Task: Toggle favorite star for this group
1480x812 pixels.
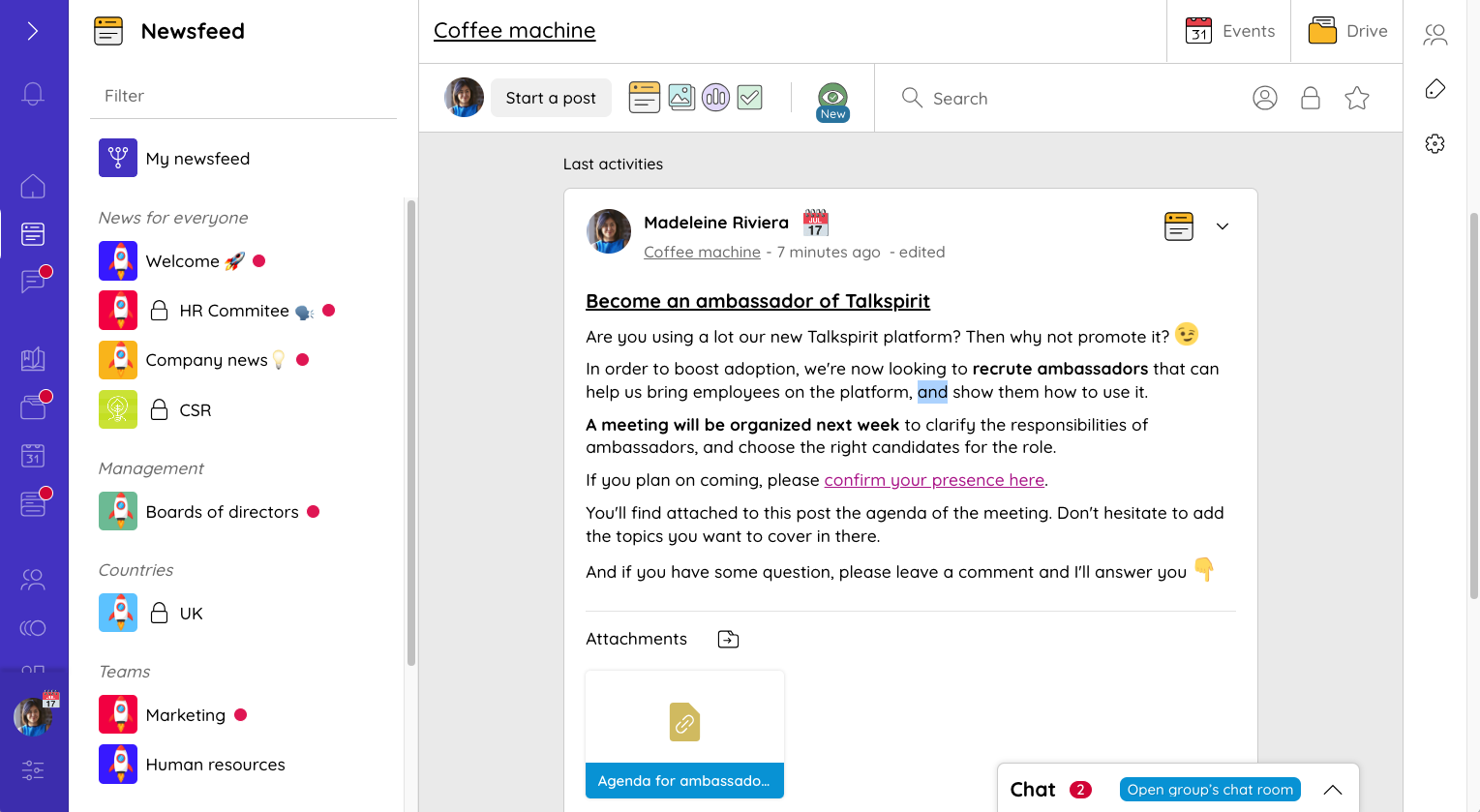Action: tap(1357, 98)
